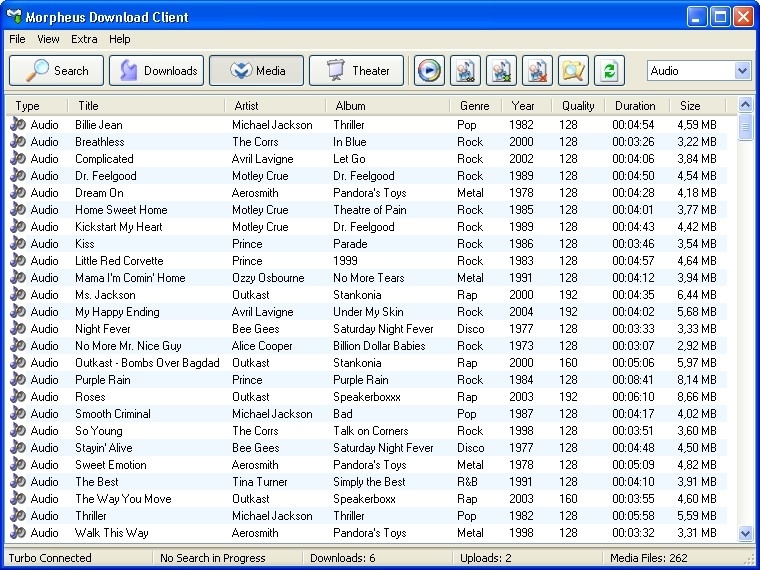Click Billion Dollar Babies album cell
This screenshot has height=570, width=760.
pos(379,346)
